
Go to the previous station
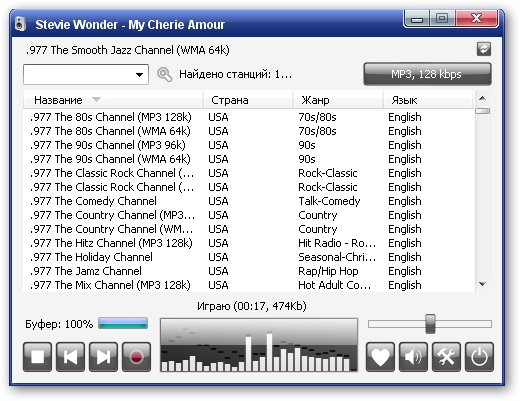pos(70,357)
